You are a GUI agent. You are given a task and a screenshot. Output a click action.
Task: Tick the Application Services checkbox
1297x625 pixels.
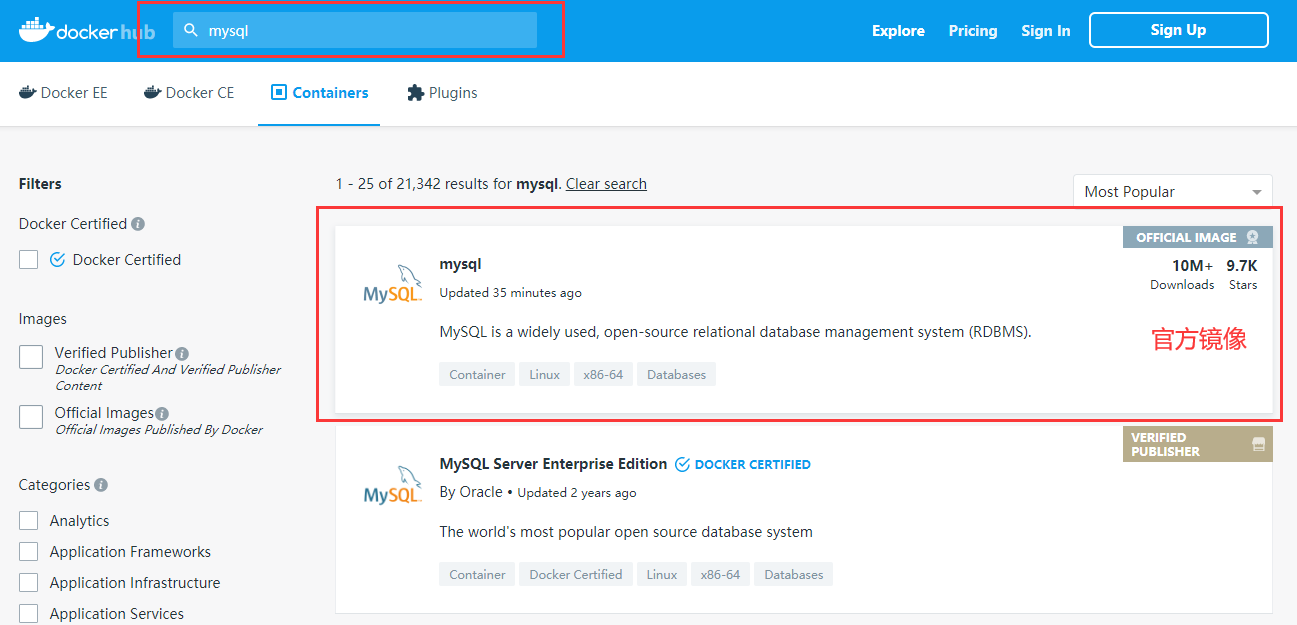pos(29,614)
